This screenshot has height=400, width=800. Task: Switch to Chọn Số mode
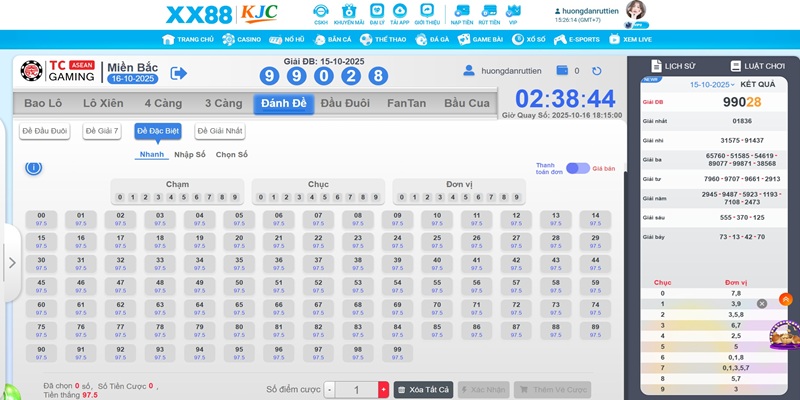[232, 155]
